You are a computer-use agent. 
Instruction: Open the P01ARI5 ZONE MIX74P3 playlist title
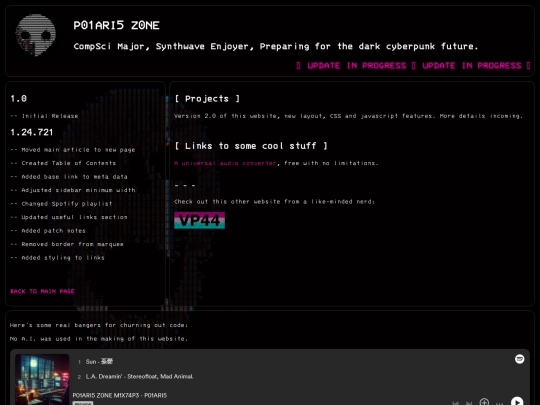click(x=120, y=395)
